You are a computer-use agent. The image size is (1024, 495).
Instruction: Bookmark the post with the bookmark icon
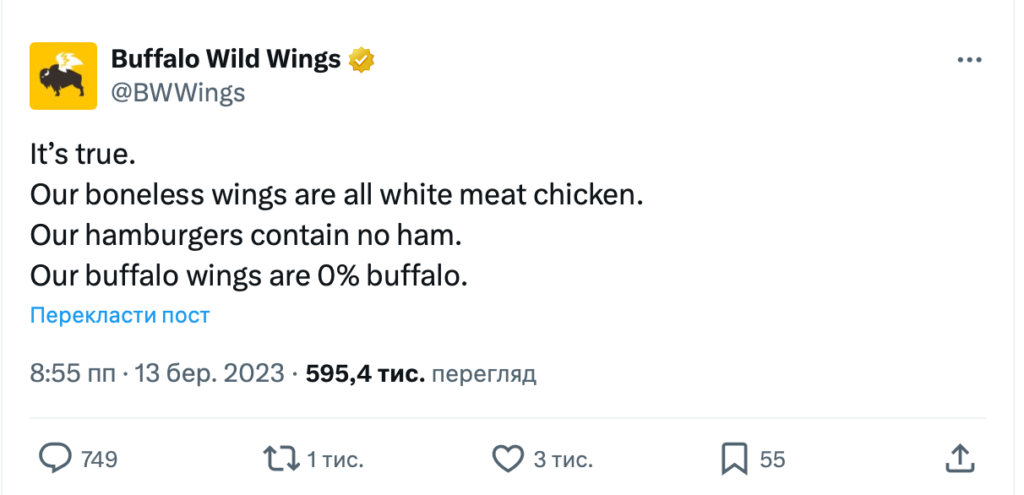coord(735,459)
